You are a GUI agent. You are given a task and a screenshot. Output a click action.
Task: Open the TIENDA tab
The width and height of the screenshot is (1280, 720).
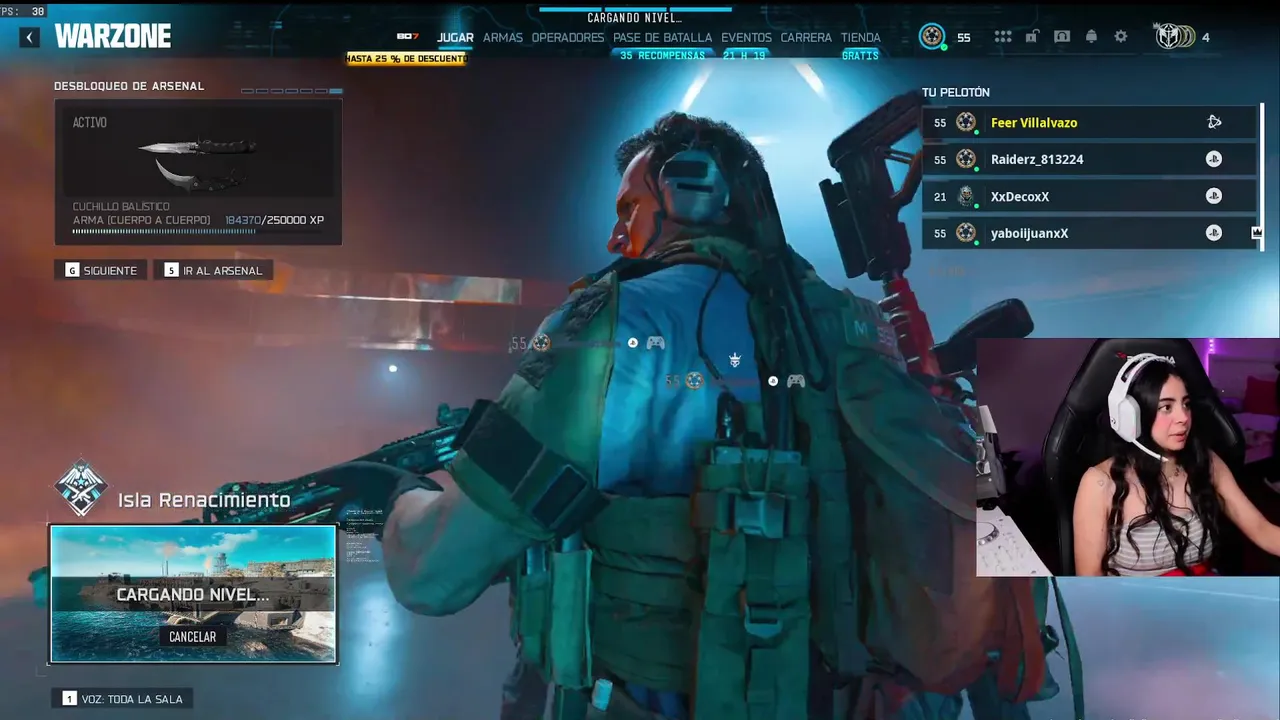coord(861,37)
